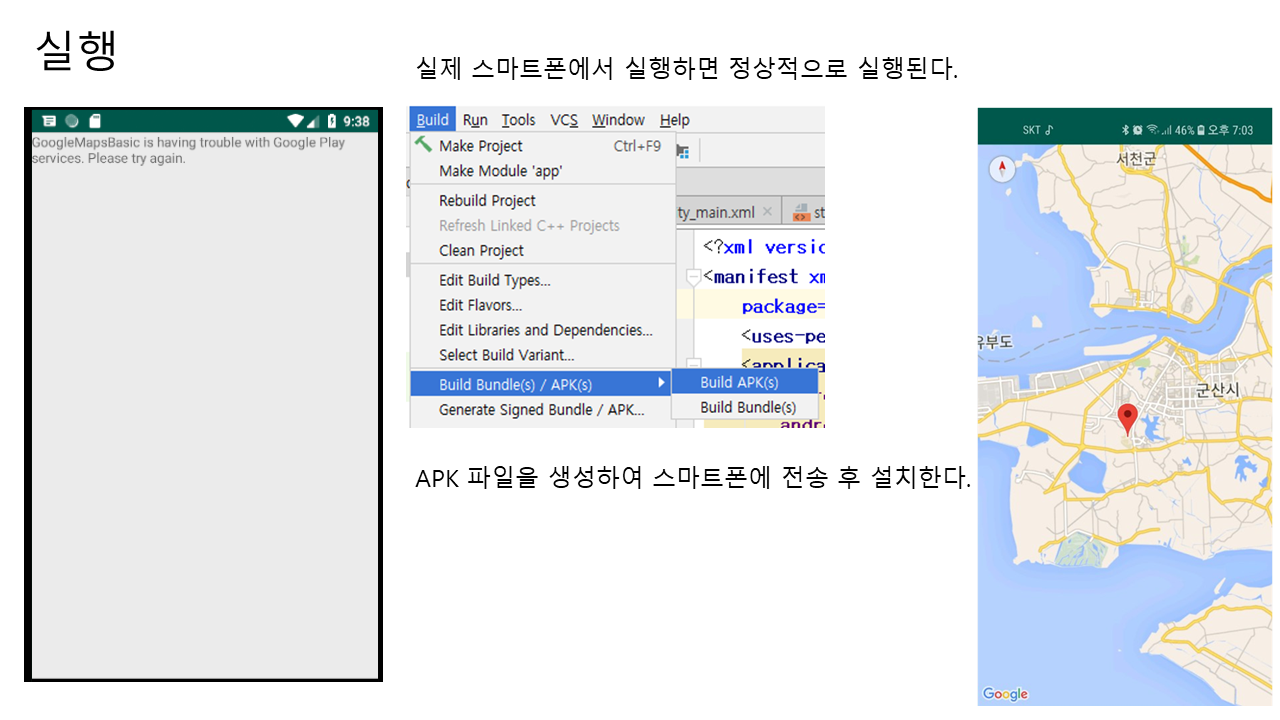Close the ty_main.xml editor tab
This screenshot has width=1280, height=720.
pyautogui.click(x=767, y=212)
